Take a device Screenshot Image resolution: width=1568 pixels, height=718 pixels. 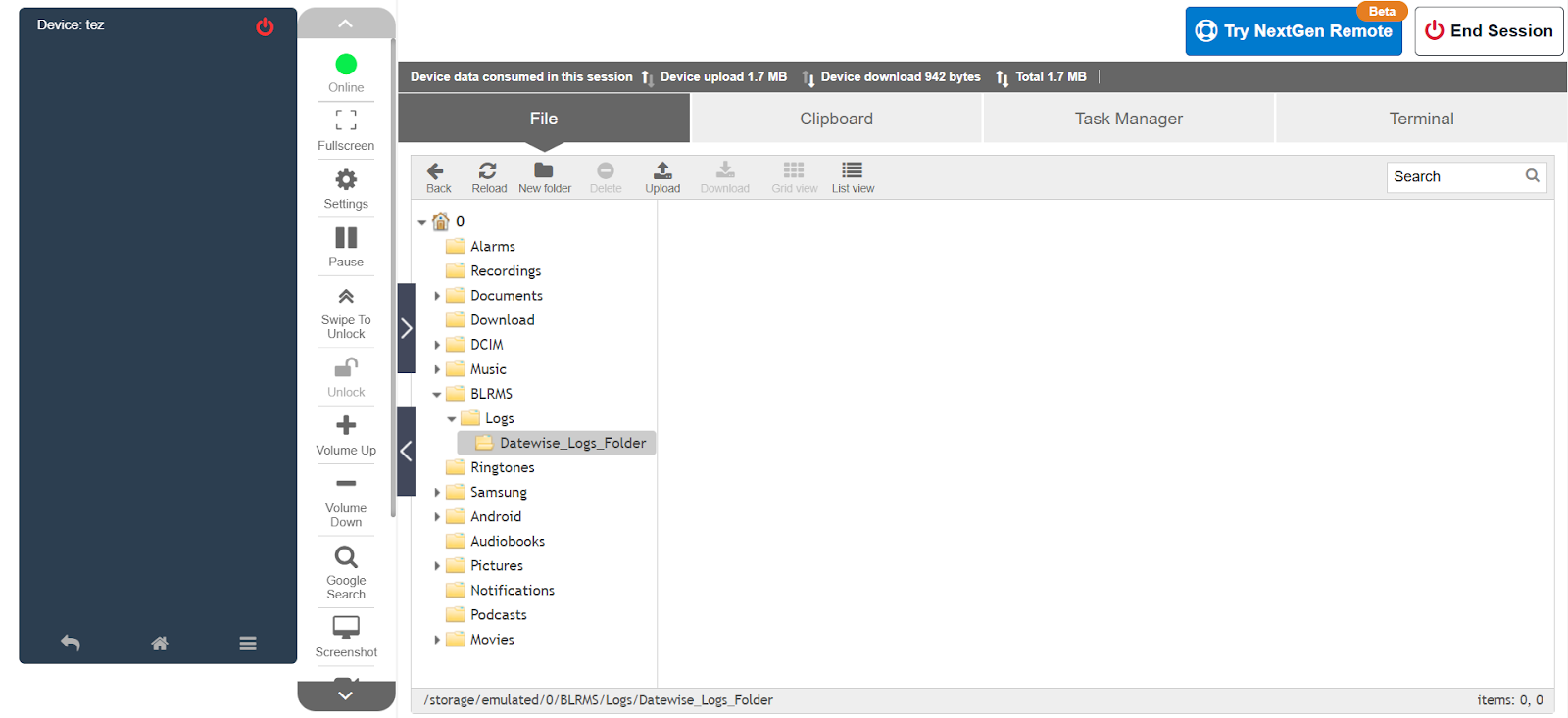pyautogui.click(x=346, y=636)
